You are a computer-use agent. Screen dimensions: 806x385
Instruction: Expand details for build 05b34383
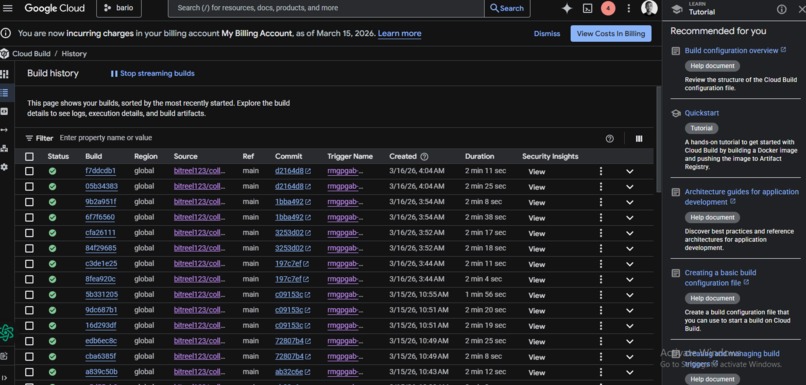630,187
